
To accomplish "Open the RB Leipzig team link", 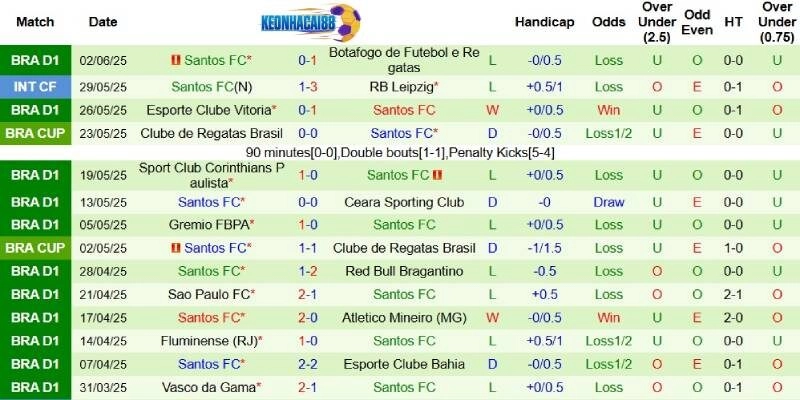I will click(404, 87).
